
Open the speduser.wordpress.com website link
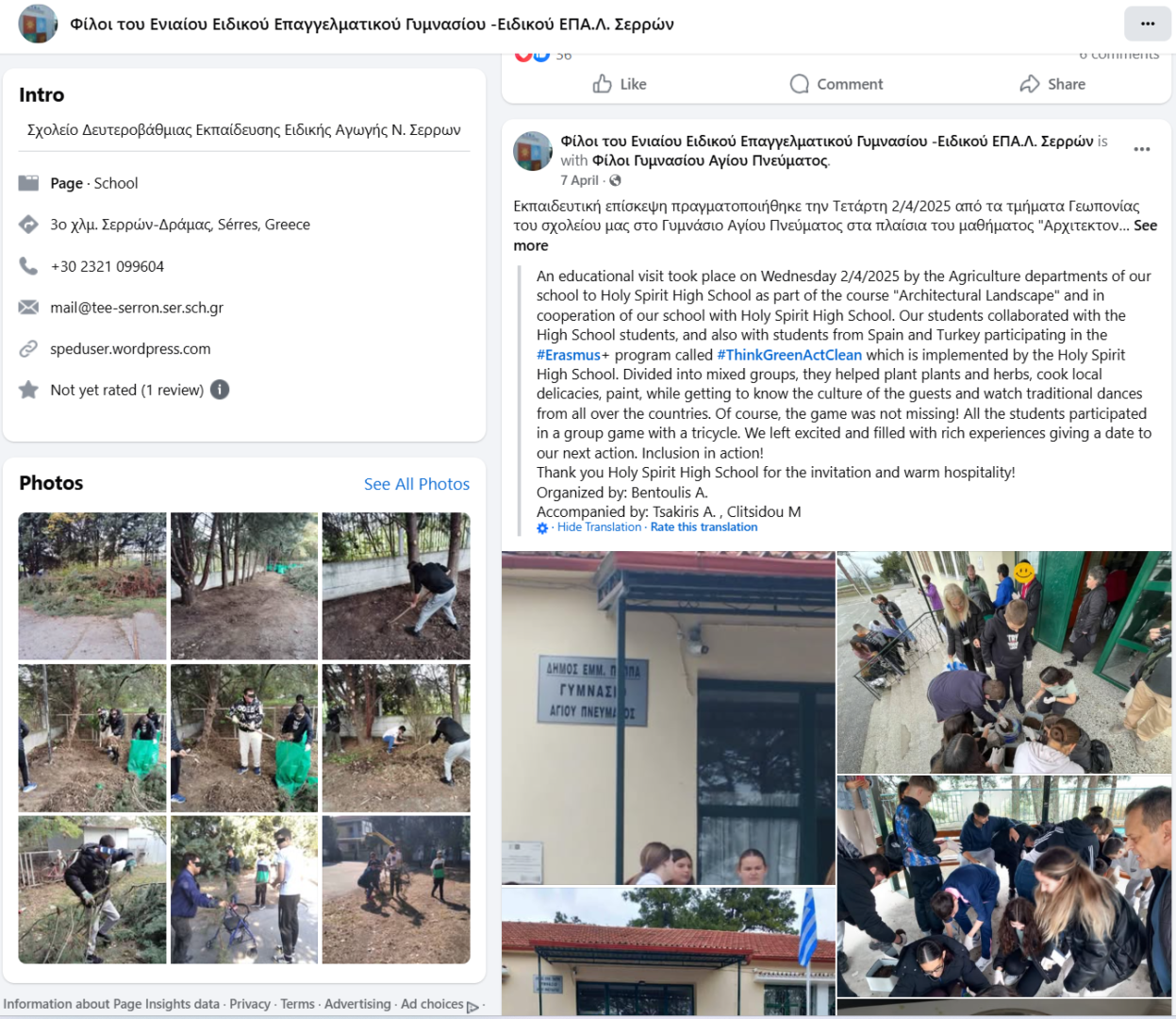tap(130, 349)
